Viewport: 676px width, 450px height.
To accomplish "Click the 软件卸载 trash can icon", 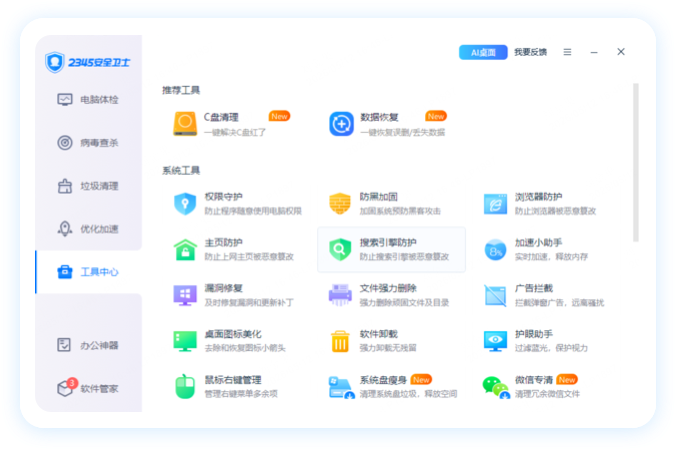I will coord(340,341).
